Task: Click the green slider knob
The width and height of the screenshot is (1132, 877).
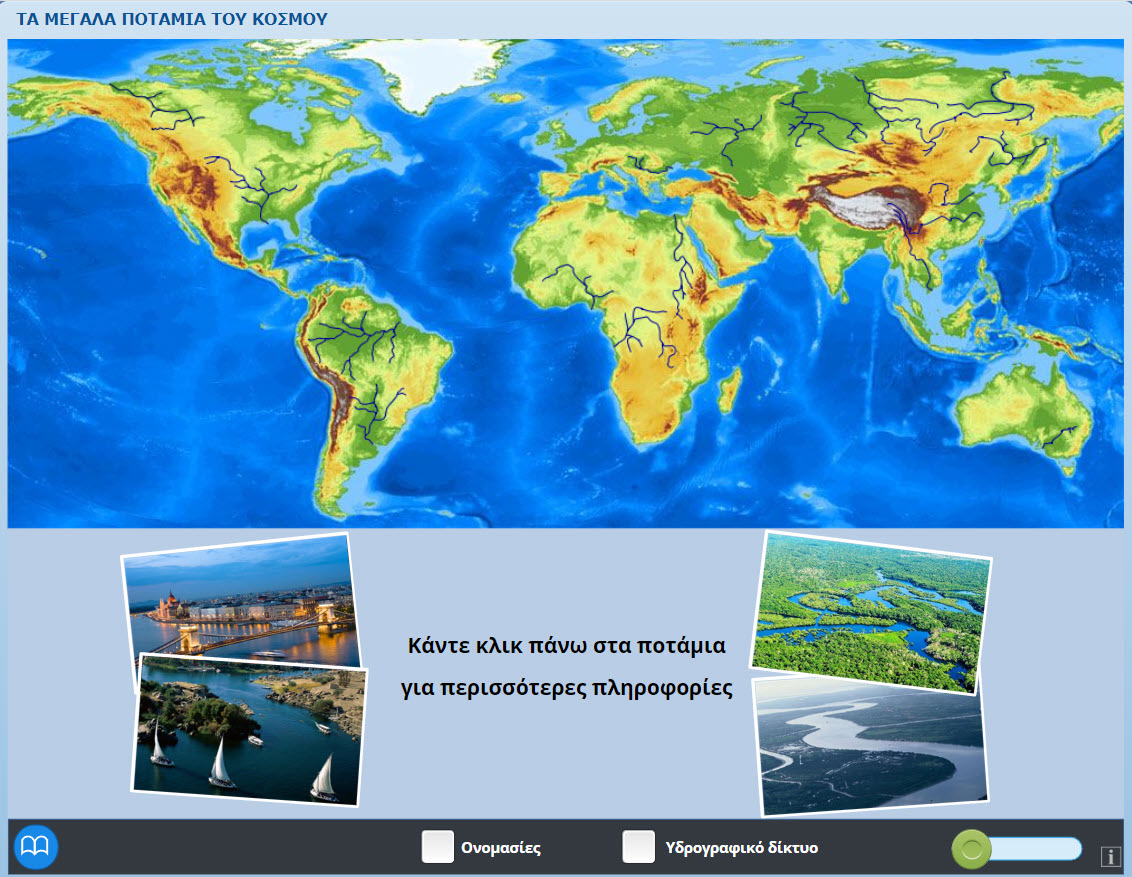Action: tap(972, 850)
